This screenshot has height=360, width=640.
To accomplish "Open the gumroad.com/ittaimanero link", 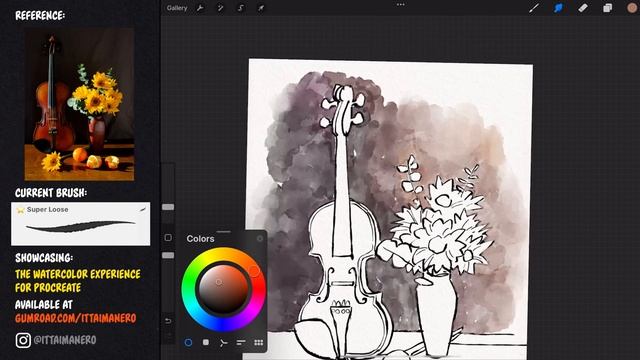I will (x=76, y=318).
